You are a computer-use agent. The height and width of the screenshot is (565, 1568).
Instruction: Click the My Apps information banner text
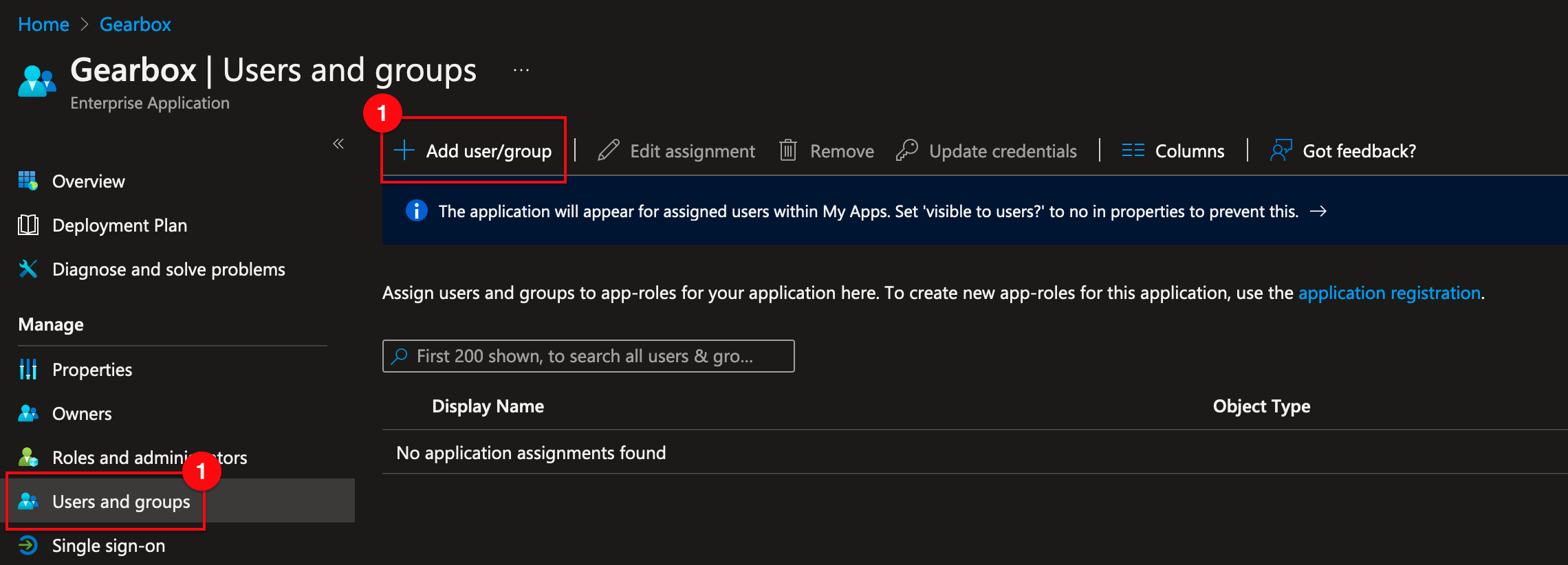869,211
